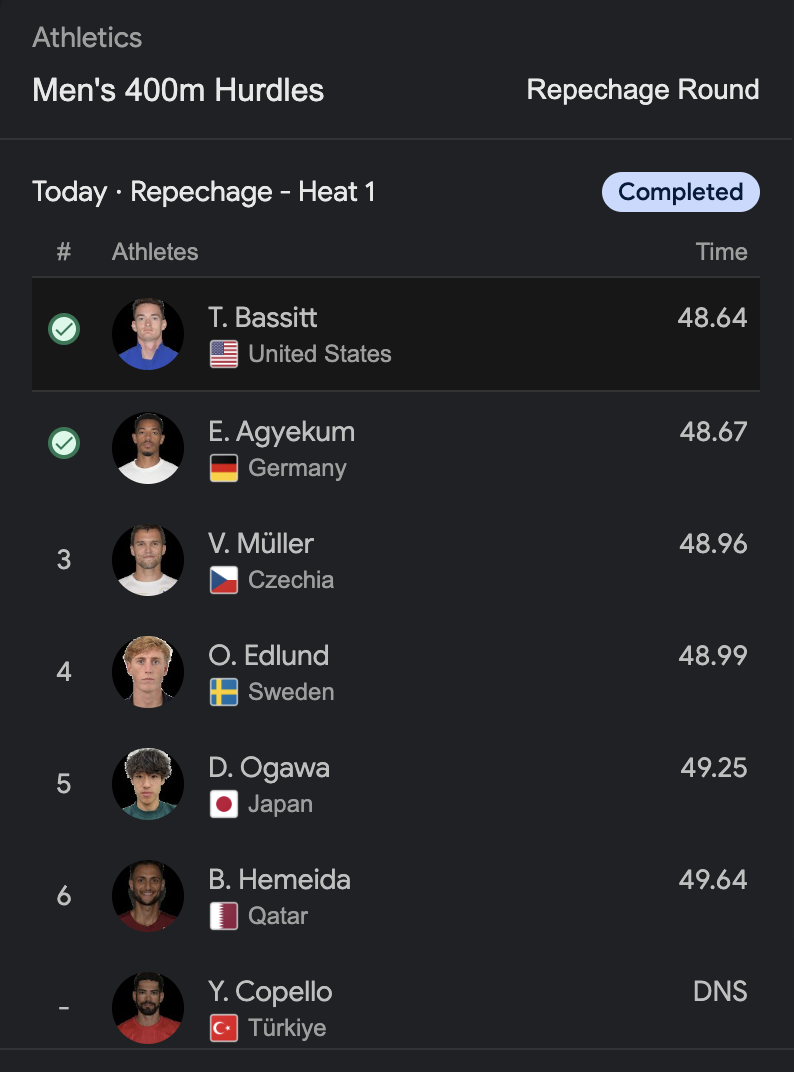The width and height of the screenshot is (794, 1072).
Task: Select the Completed status badge
Action: tap(680, 192)
